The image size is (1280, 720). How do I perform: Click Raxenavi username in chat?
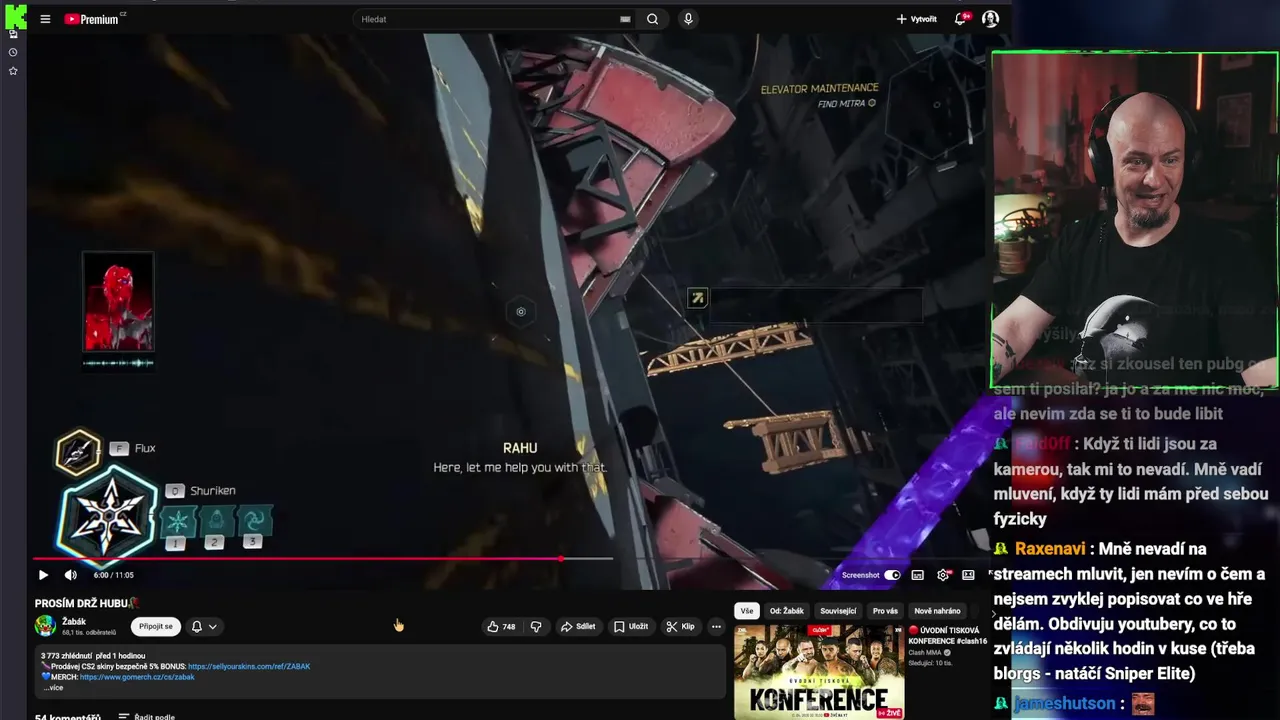pos(1050,549)
